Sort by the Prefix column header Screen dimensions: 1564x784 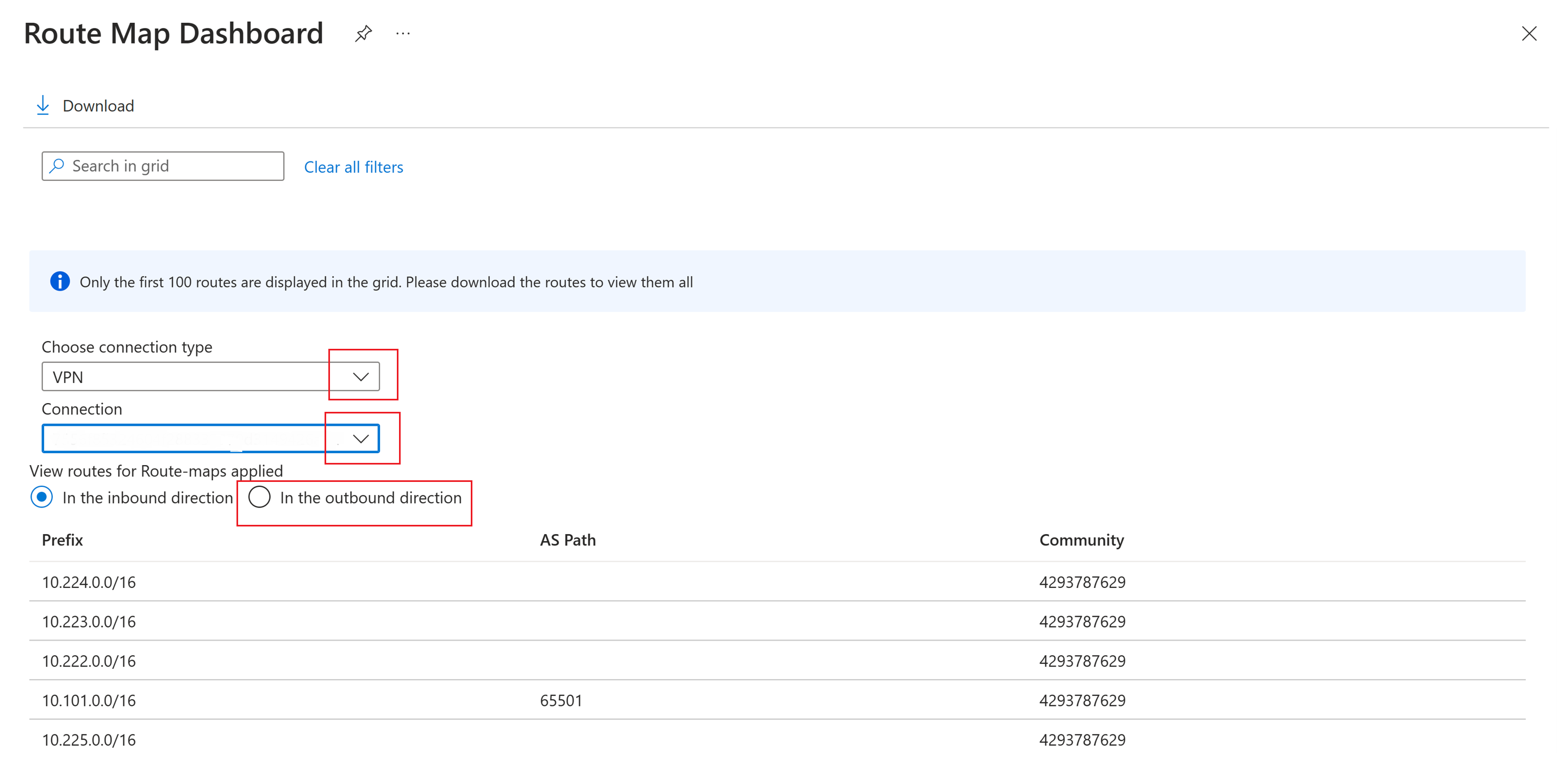point(63,540)
